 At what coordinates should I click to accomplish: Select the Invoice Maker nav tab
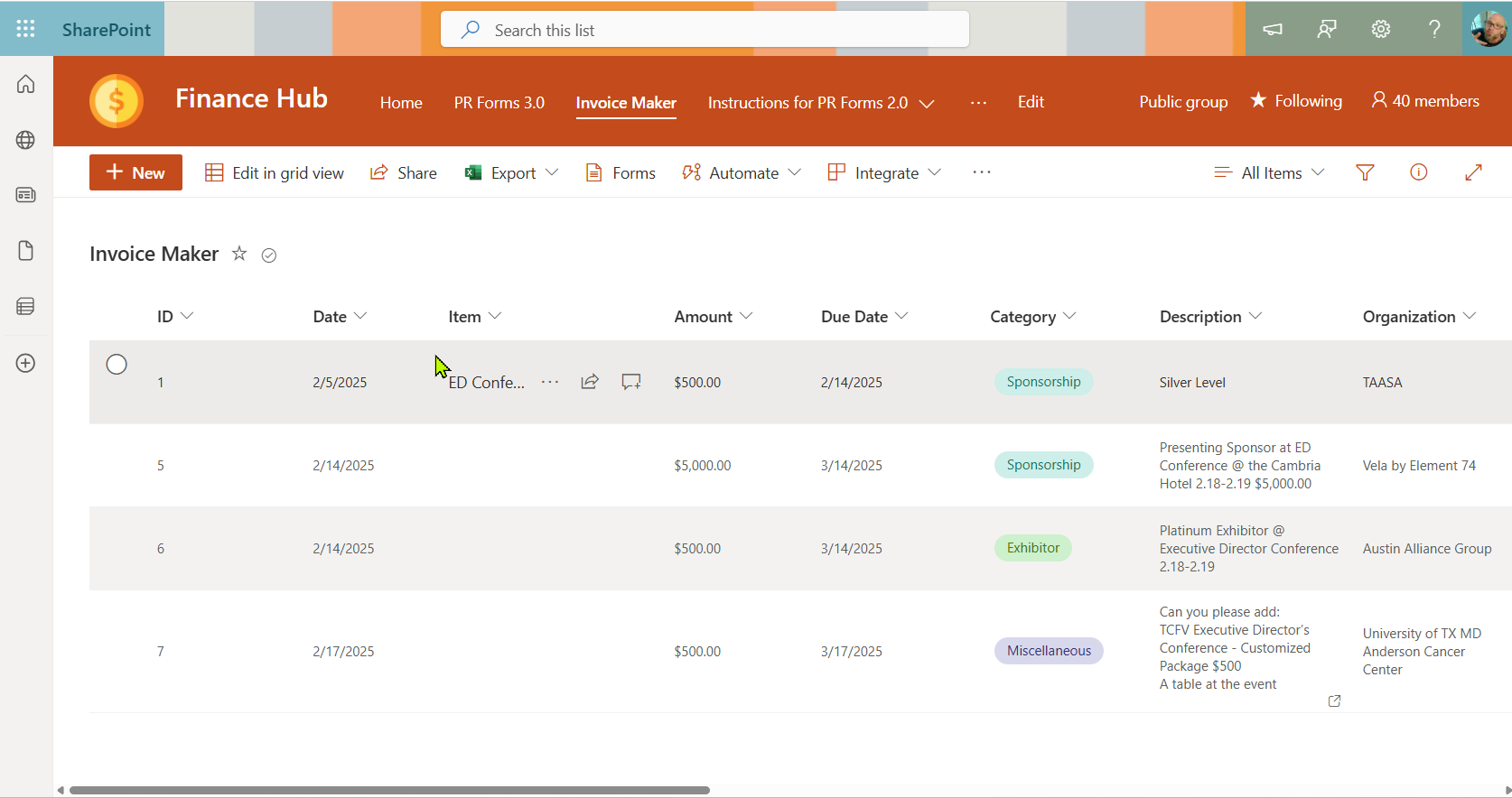point(626,103)
